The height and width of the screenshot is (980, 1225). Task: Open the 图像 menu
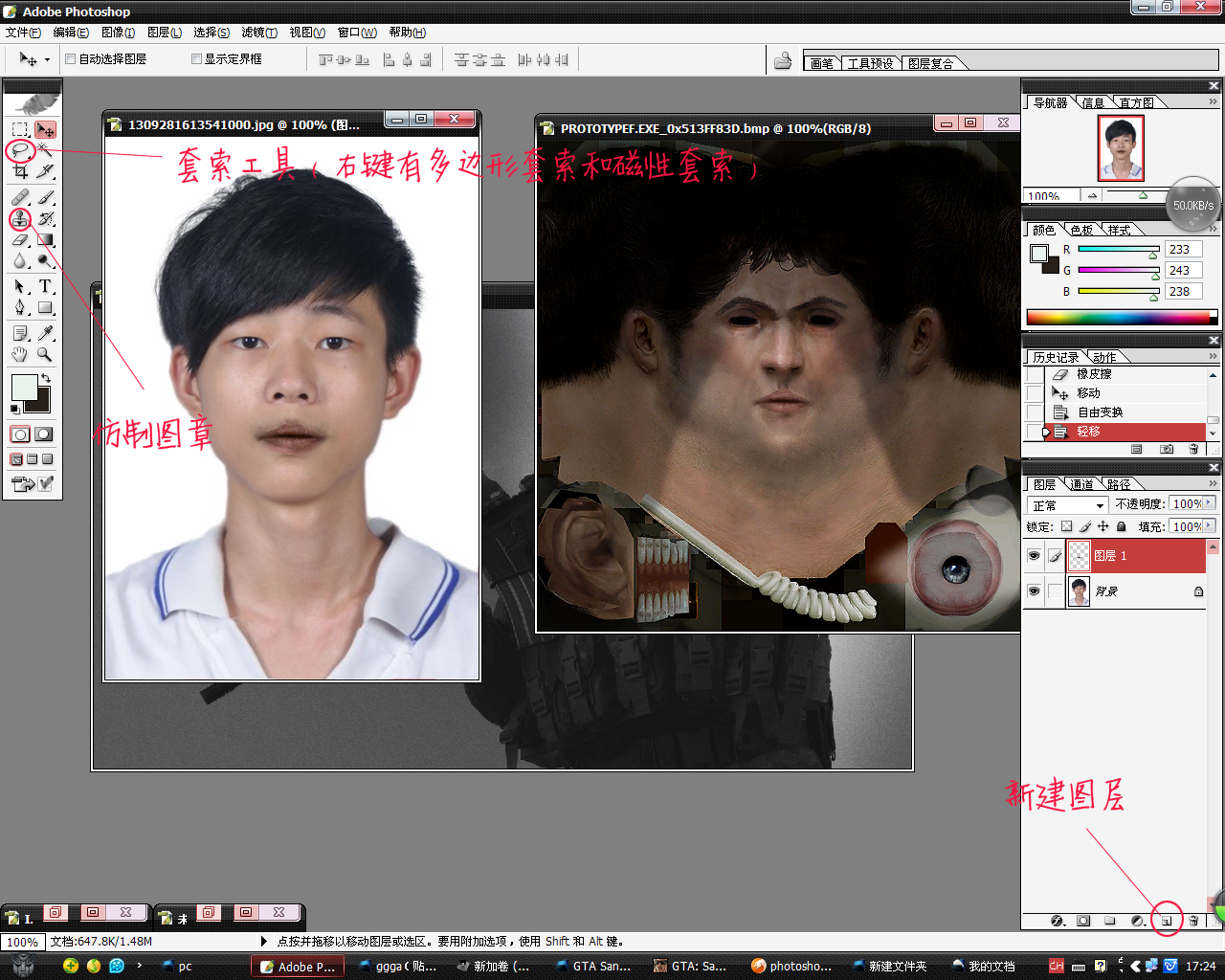(x=119, y=33)
